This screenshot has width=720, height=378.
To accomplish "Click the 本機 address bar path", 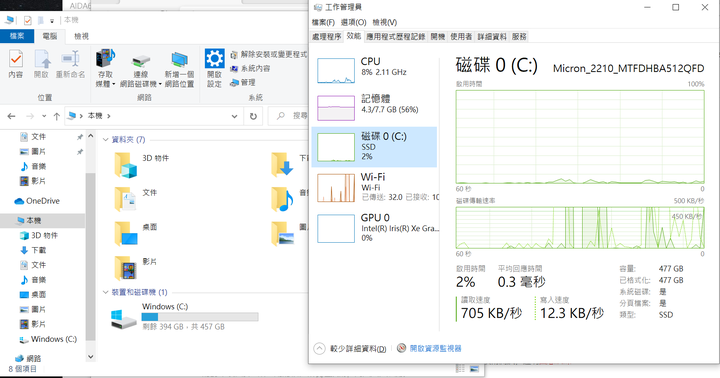I will 96,116.
